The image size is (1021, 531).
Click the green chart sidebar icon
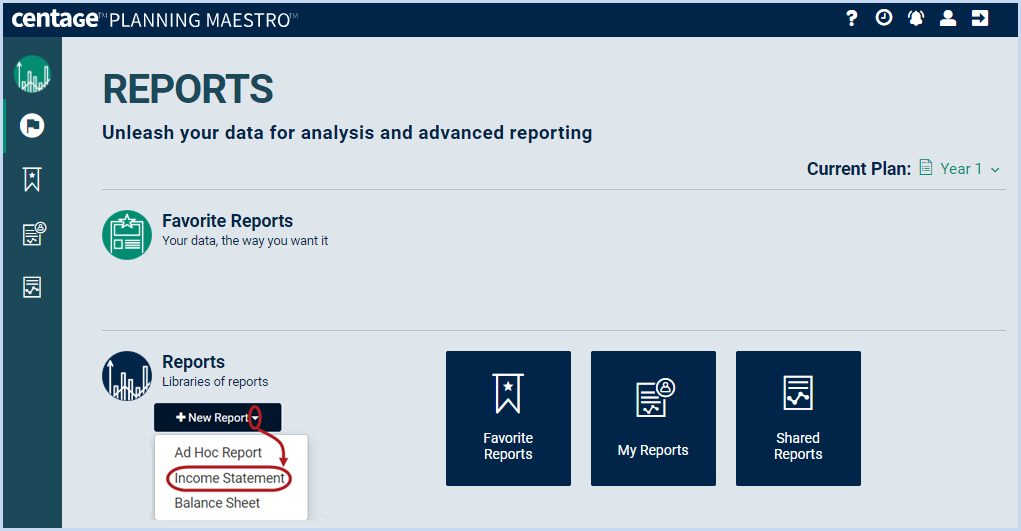[32, 74]
